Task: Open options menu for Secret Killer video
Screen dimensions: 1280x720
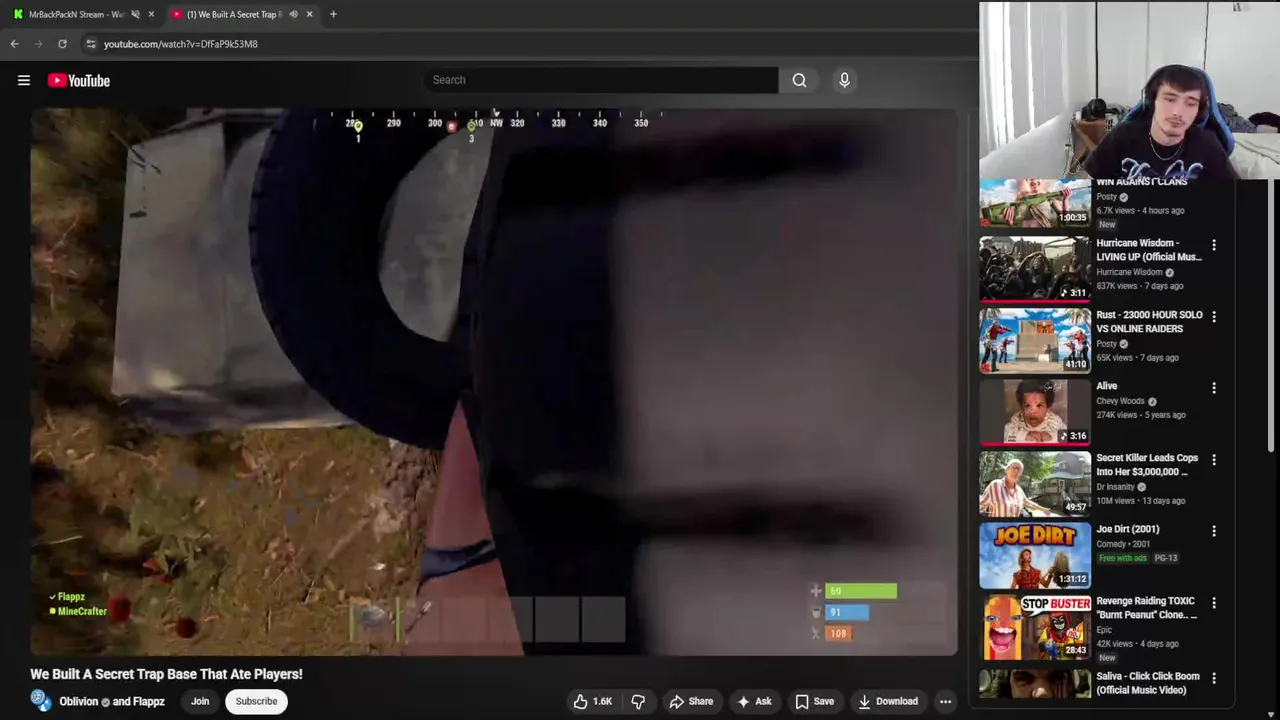Action: (x=1214, y=460)
